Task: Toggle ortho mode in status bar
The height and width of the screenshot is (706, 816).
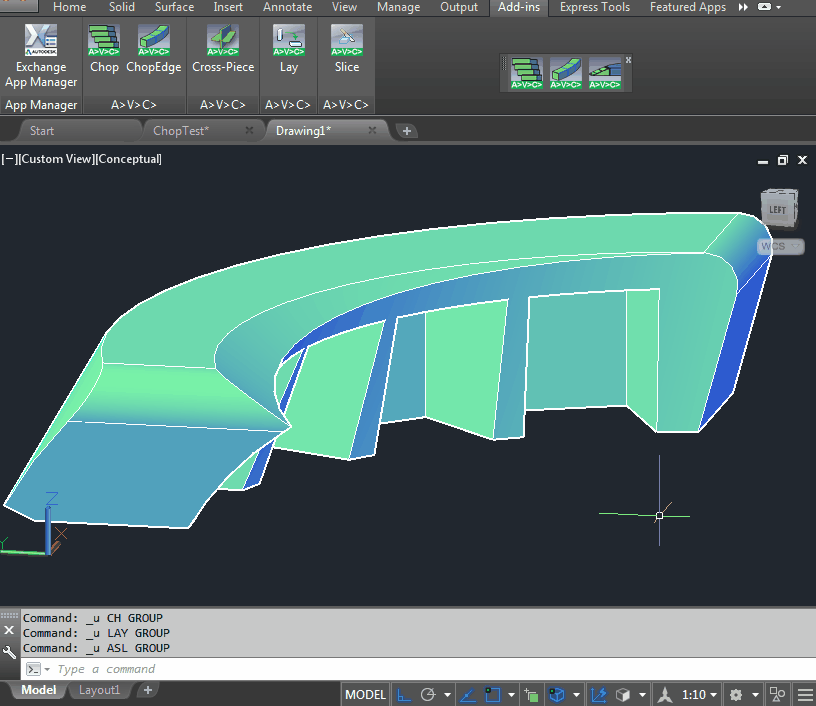Action: coord(405,695)
